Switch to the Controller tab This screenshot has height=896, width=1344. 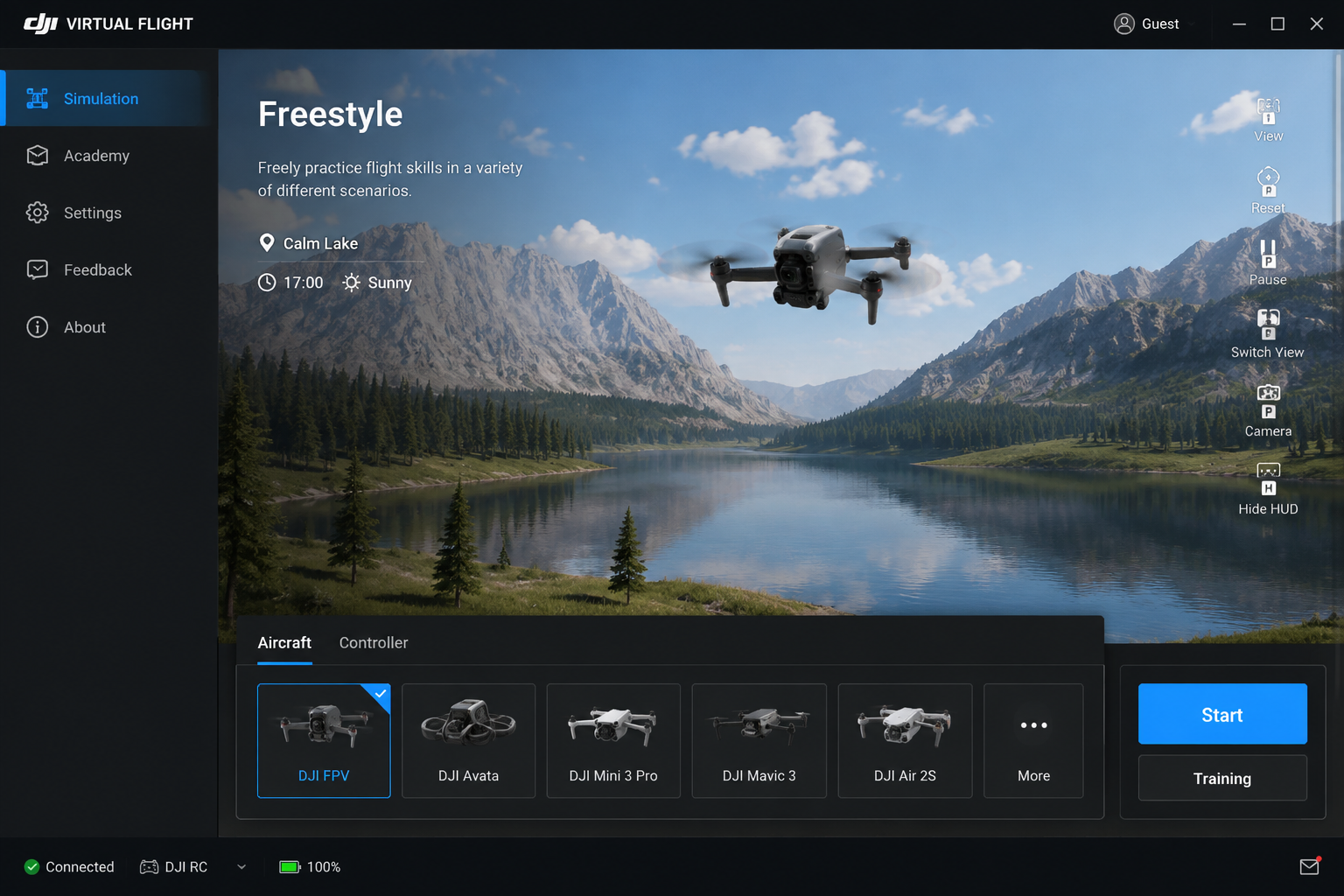click(374, 643)
